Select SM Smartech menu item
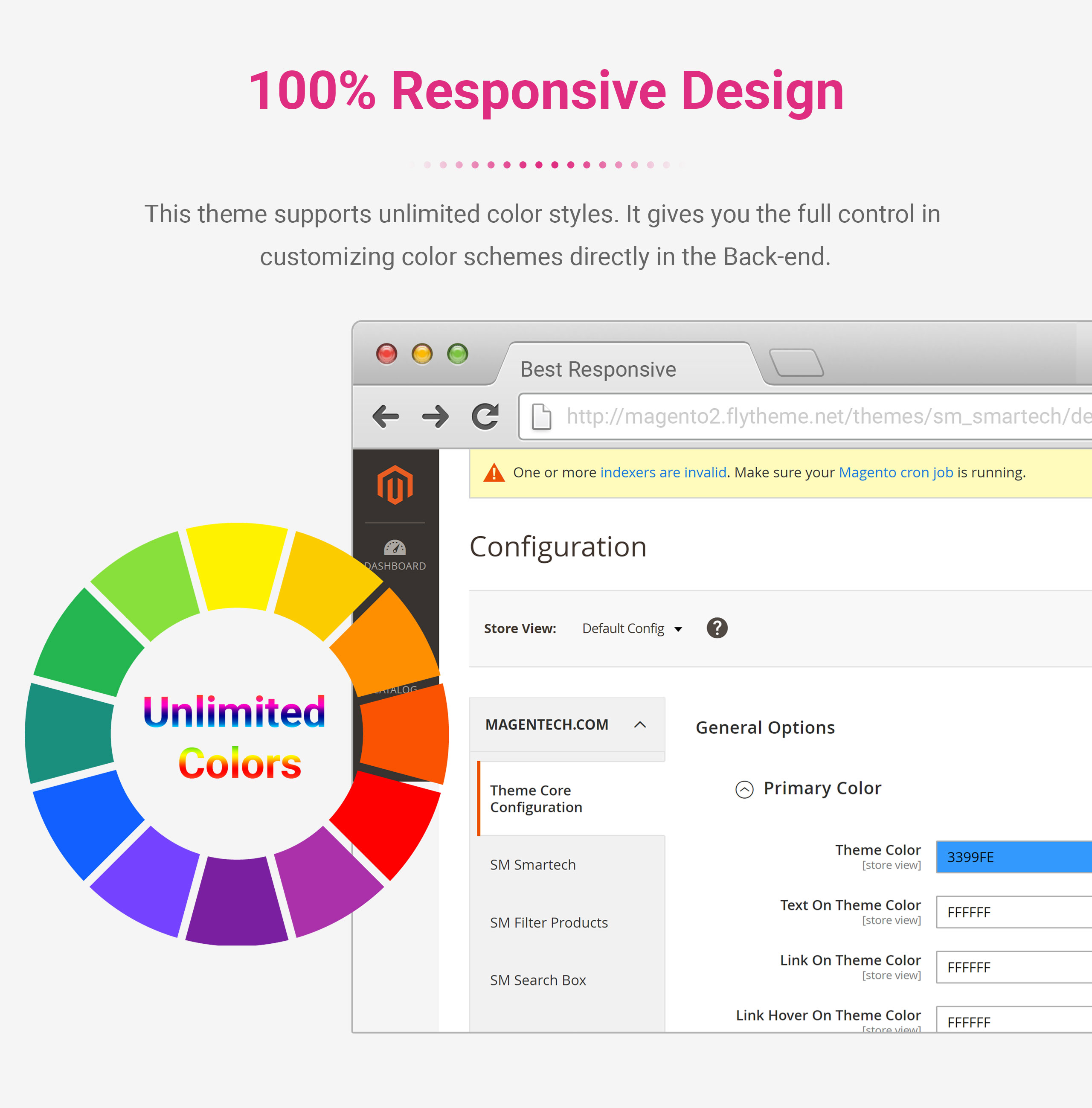The width and height of the screenshot is (1092, 1108). pyautogui.click(x=533, y=865)
